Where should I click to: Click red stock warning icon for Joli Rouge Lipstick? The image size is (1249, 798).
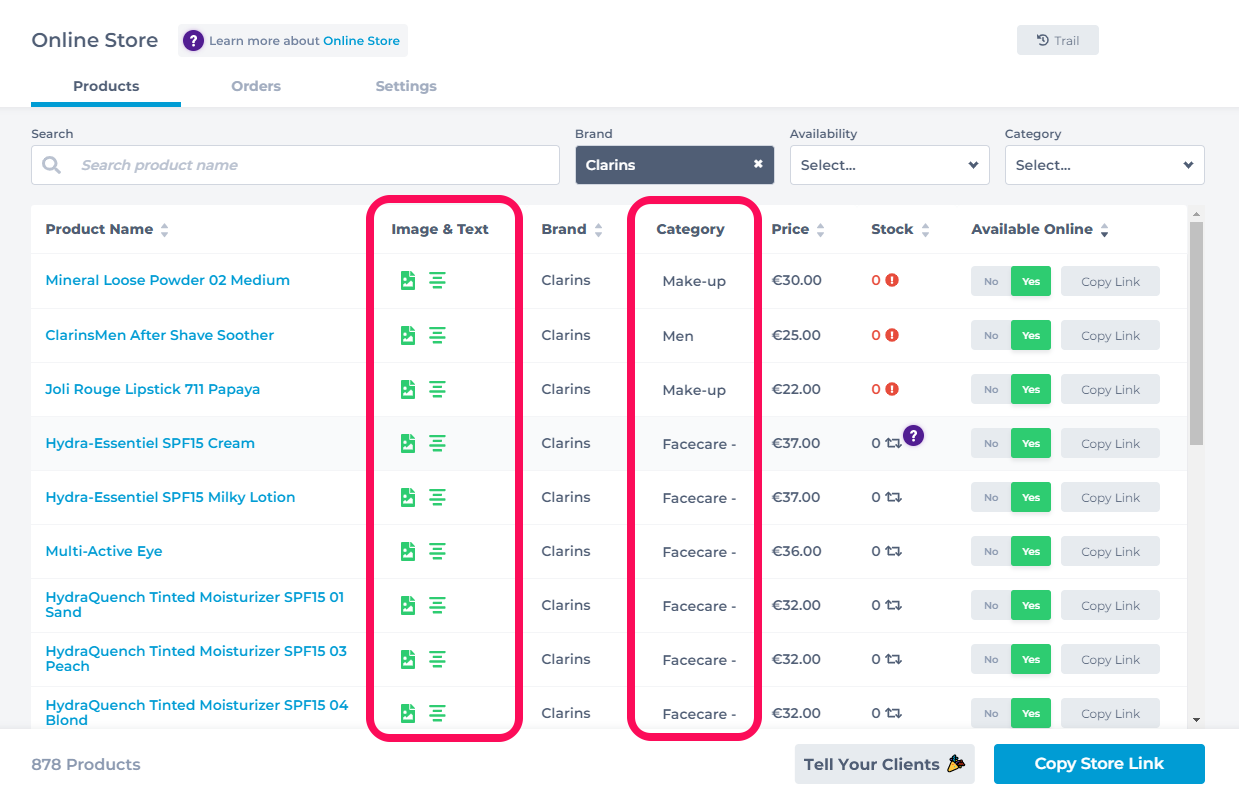892,389
